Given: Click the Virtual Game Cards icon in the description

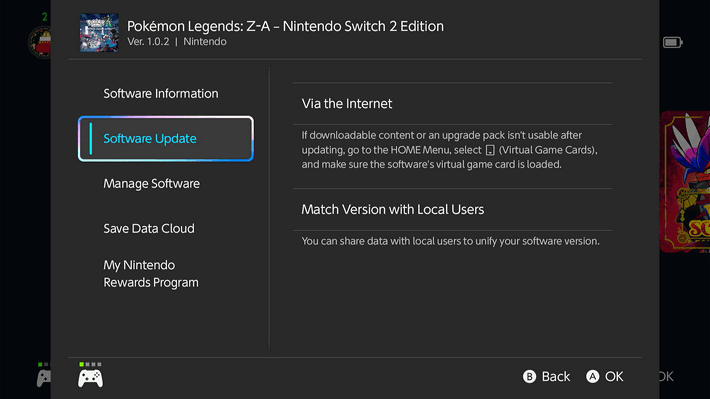Looking at the screenshot, I should (490, 150).
